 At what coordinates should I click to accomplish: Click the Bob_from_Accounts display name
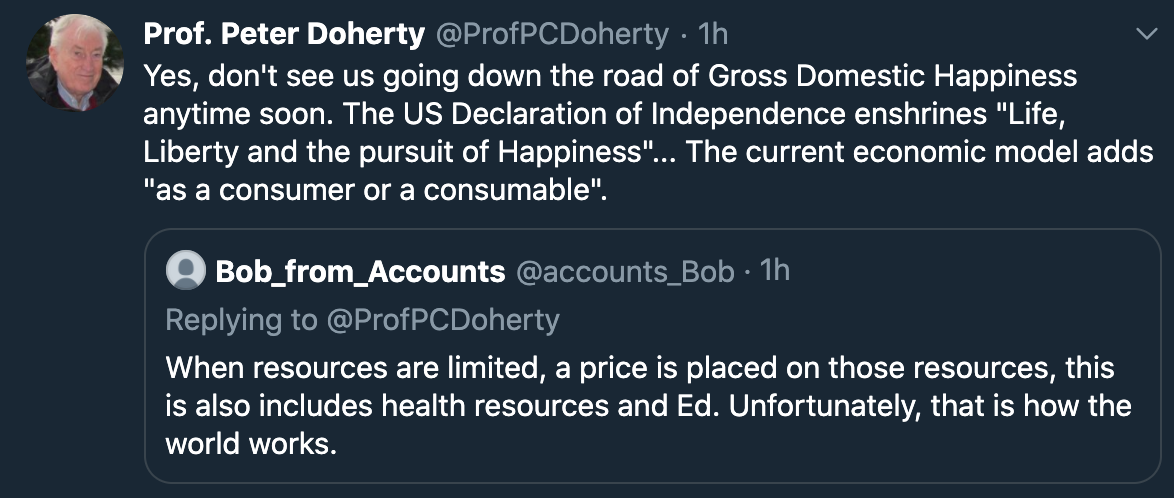[x=360, y=271]
